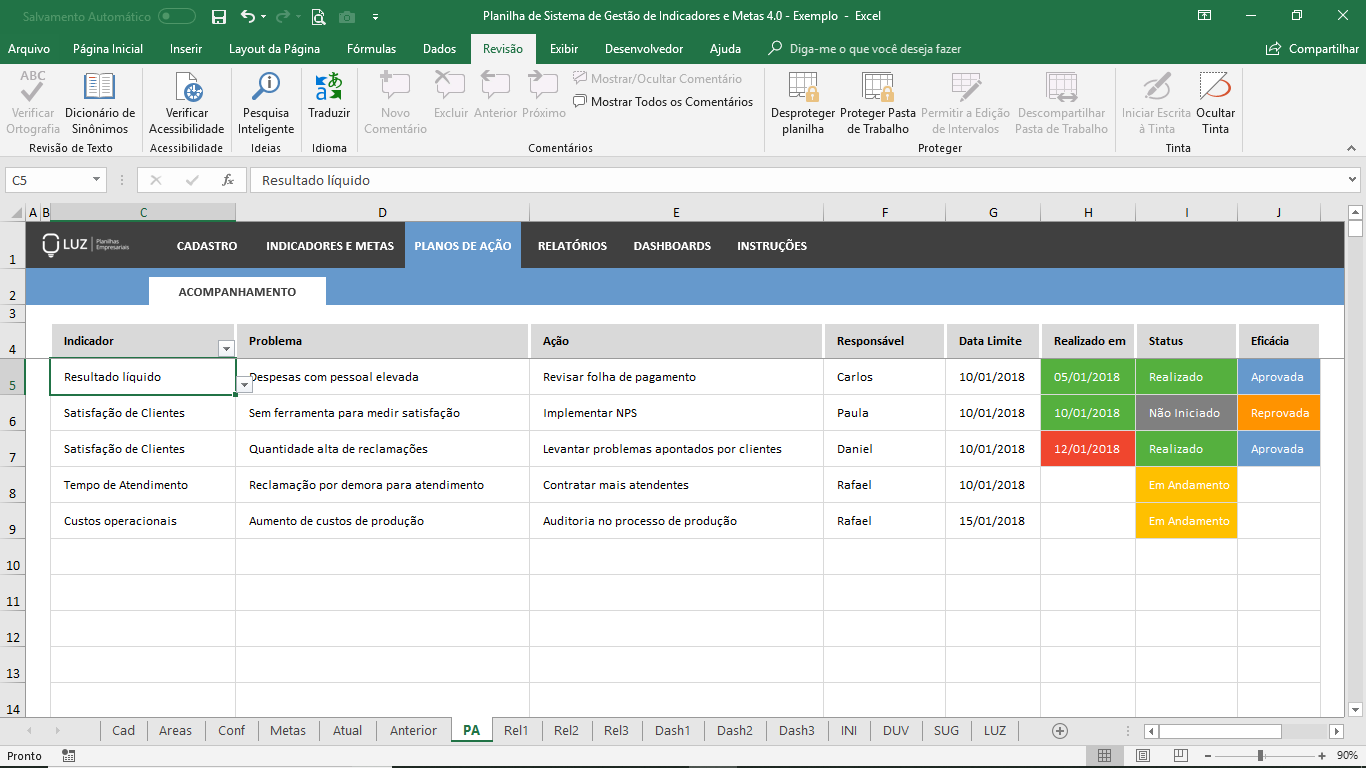Expand the formula bar
The height and width of the screenshot is (768, 1366).
pyautogui.click(x=1352, y=180)
